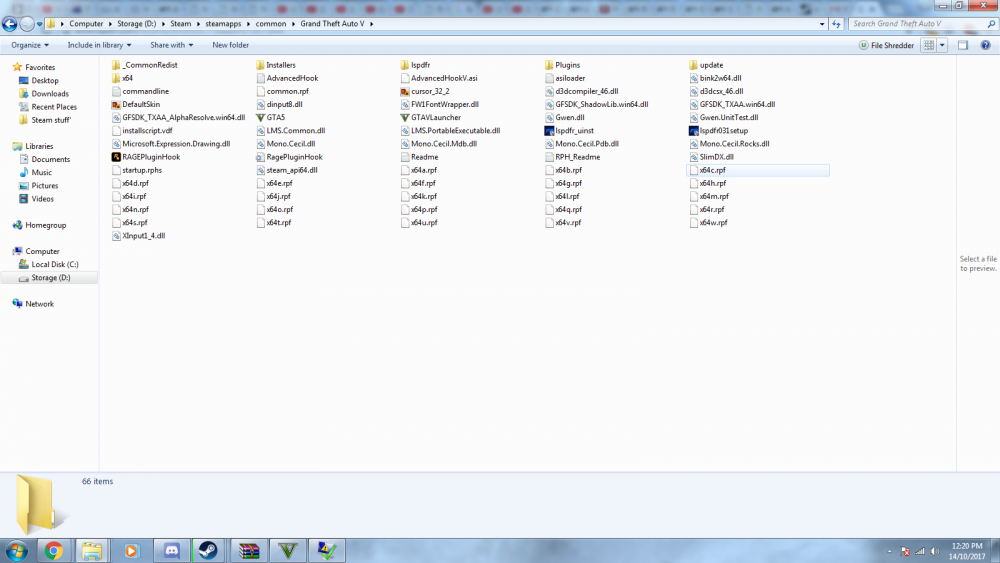Image resolution: width=1000 pixels, height=563 pixels.
Task: Select file AdvancedHookV.asi
Action: (438, 78)
